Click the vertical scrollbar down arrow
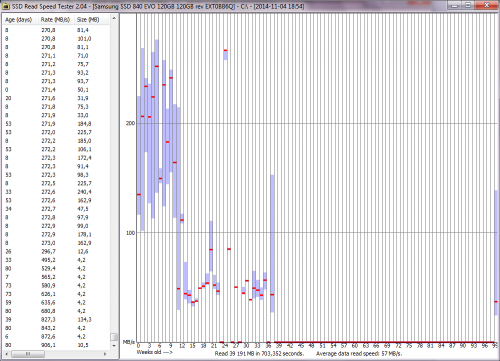This screenshot has width=500, height=361. point(114,345)
